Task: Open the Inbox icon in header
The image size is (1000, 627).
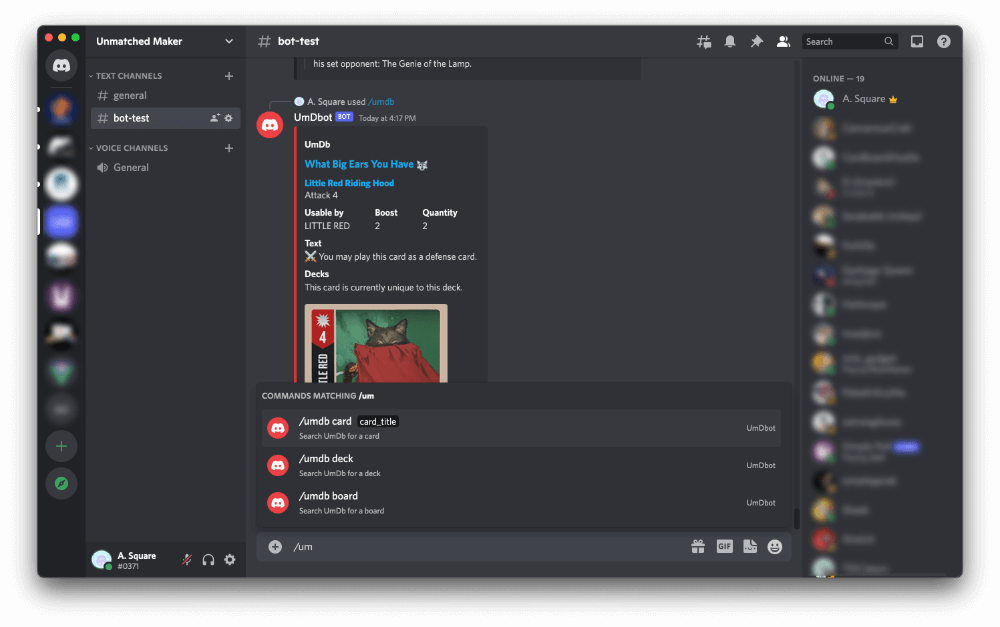Action: point(917,42)
